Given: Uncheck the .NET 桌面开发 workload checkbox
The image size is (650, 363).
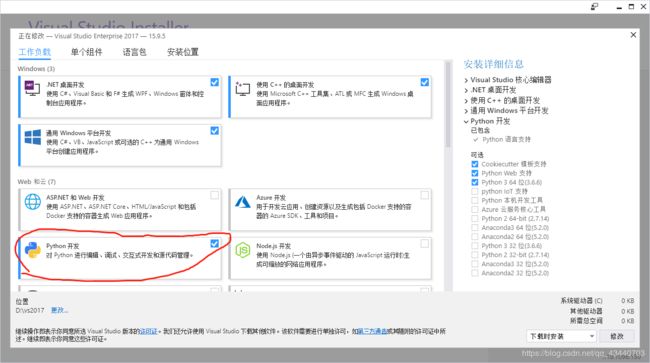Looking at the screenshot, I should [x=214, y=82].
